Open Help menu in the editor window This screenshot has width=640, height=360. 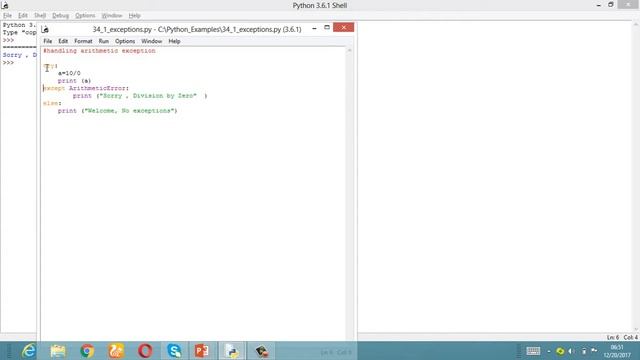click(174, 41)
